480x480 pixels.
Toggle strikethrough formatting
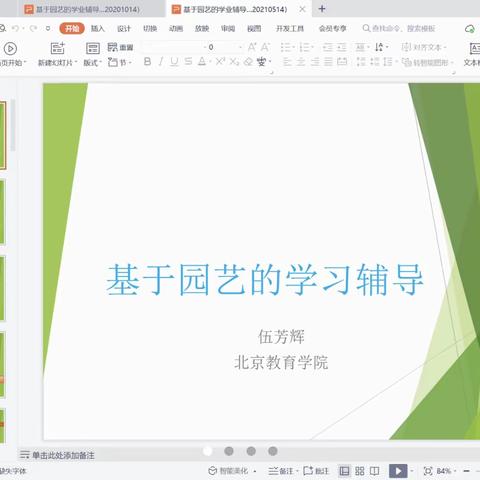[x=188, y=62]
